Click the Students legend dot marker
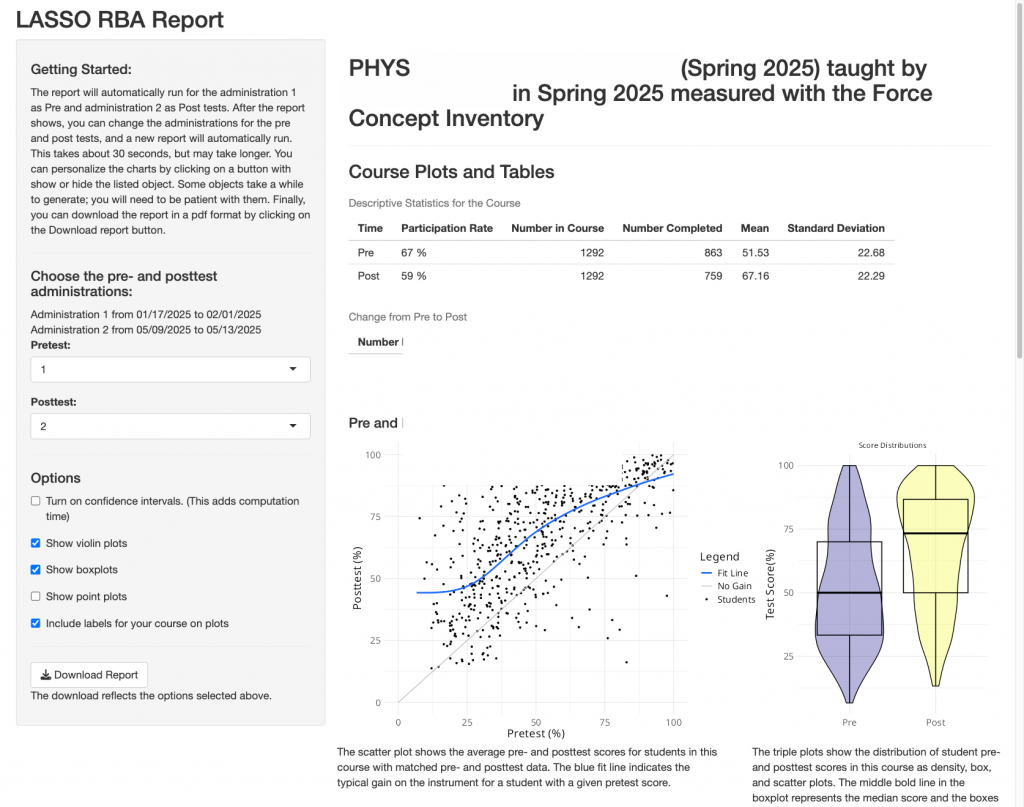The image size is (1024, 807). click(707, 599)
